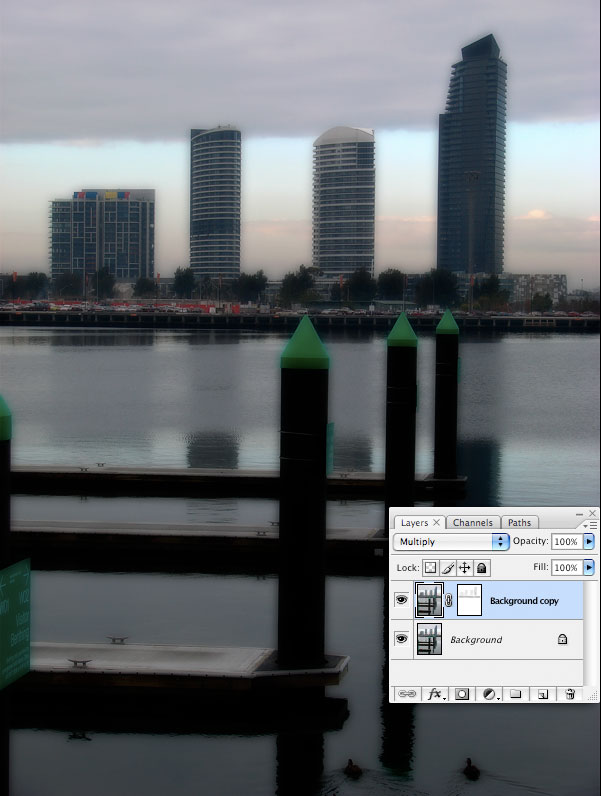The height and width of the screenshot is (796, 601).
Task: Create a new layer group folder
Action: click(x=516, y=693)
